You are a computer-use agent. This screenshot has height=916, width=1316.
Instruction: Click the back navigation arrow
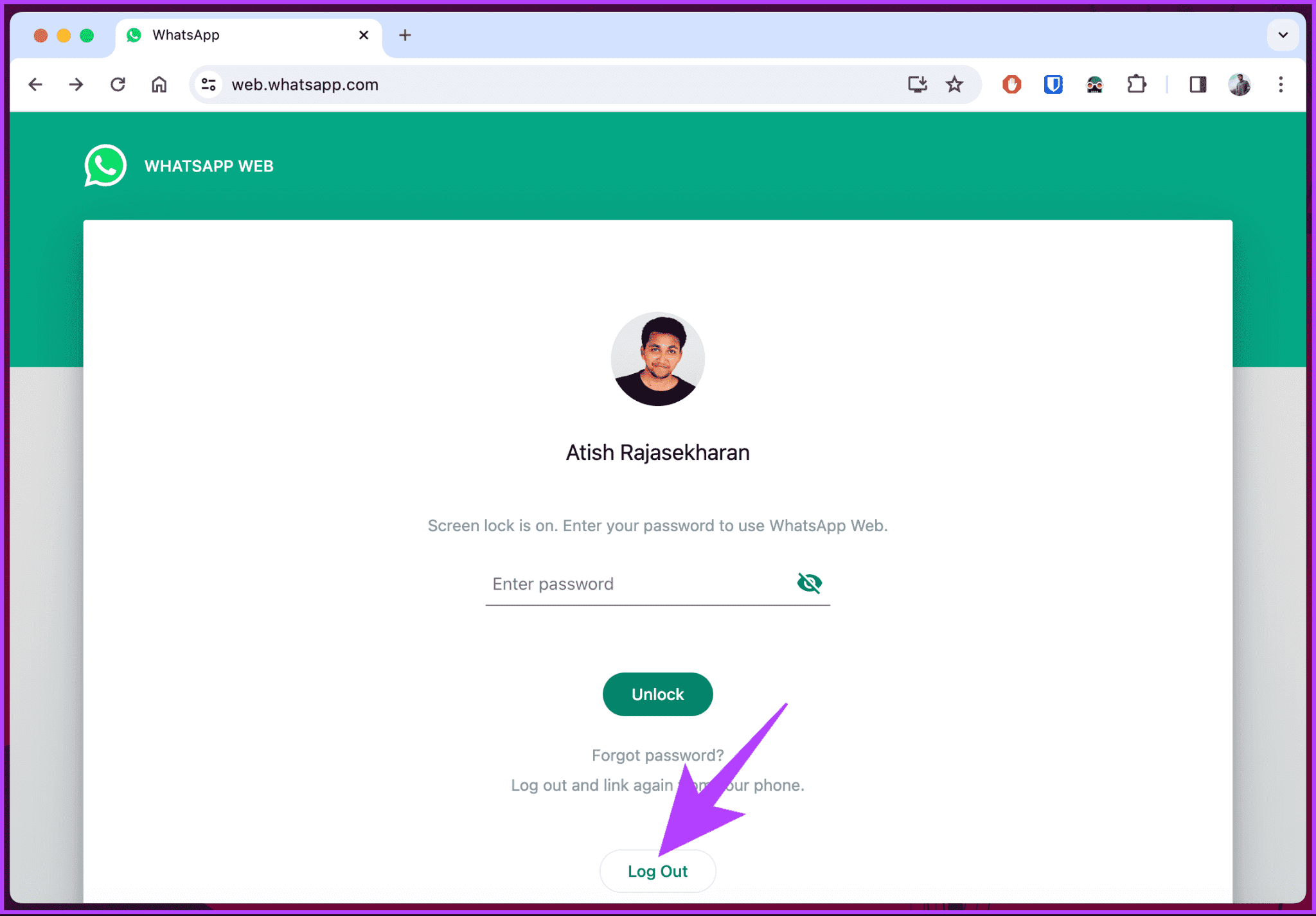point(35,84)
